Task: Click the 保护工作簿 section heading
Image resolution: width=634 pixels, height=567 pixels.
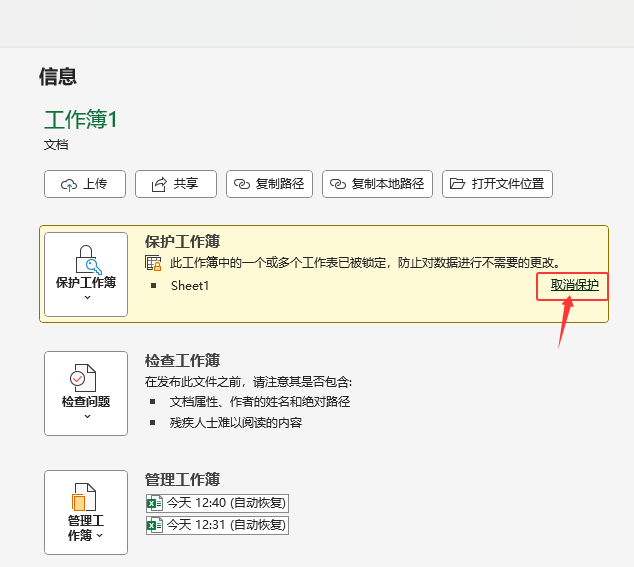Action: [182, 241]
